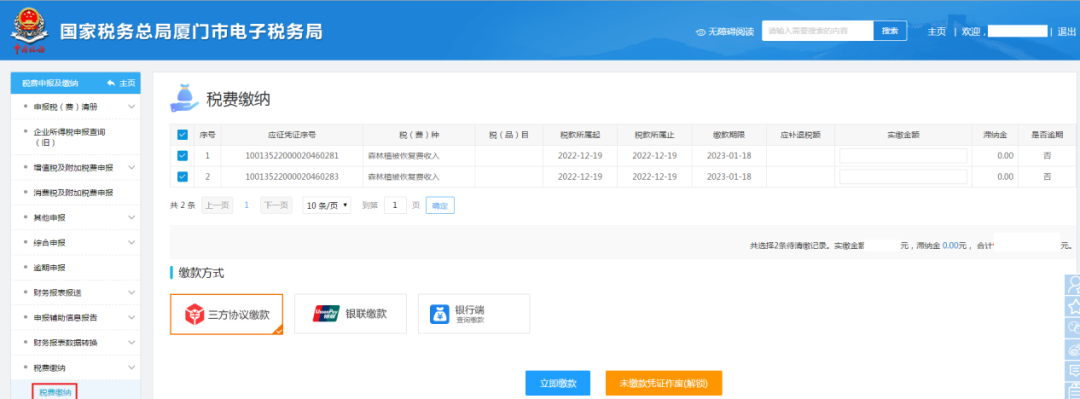Click the 是否逾期 column header

pyautogui.click(x=1047, y=135)
